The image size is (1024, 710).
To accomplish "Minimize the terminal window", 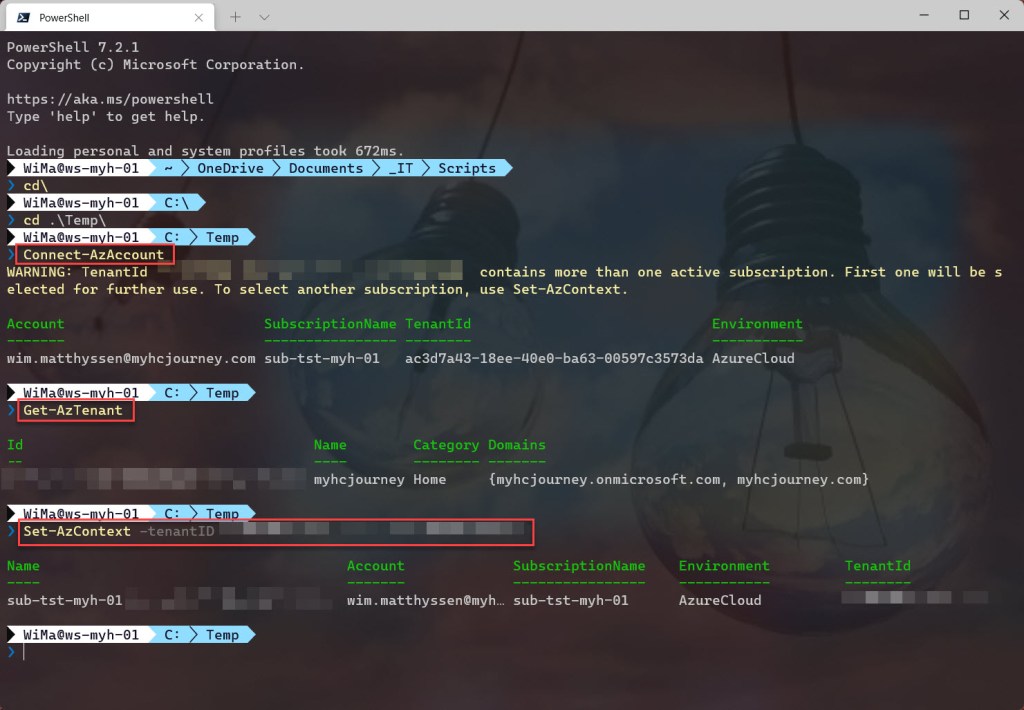I will (x=919, y=15).
